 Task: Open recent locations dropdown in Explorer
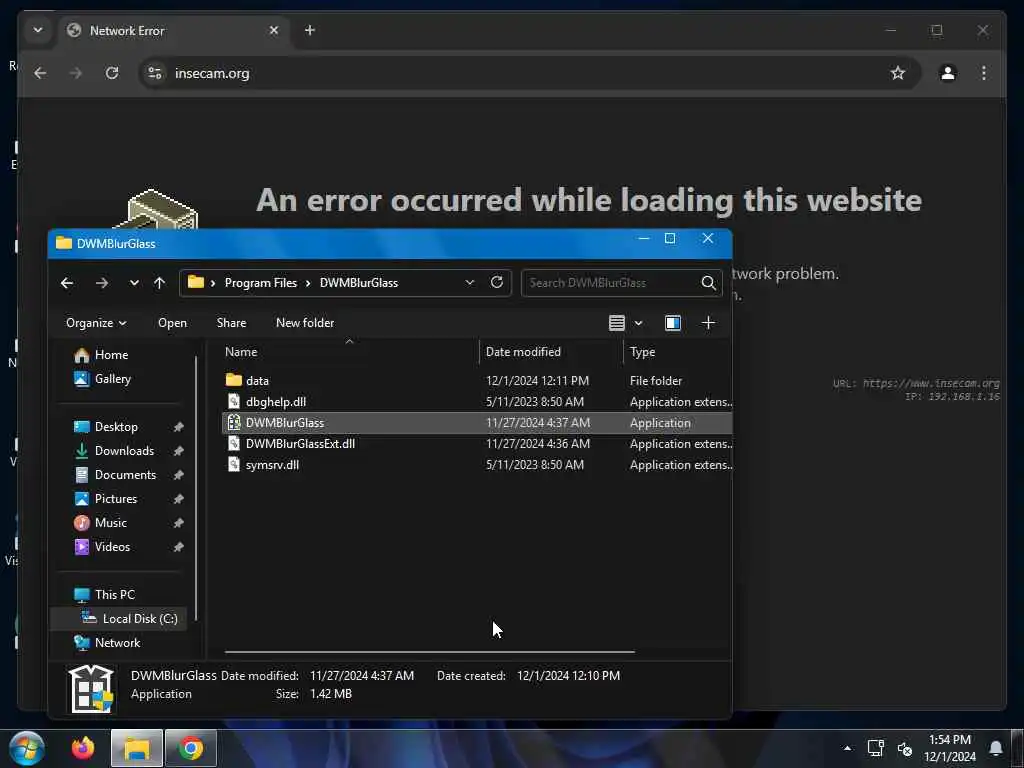click(x=134, y=283)
